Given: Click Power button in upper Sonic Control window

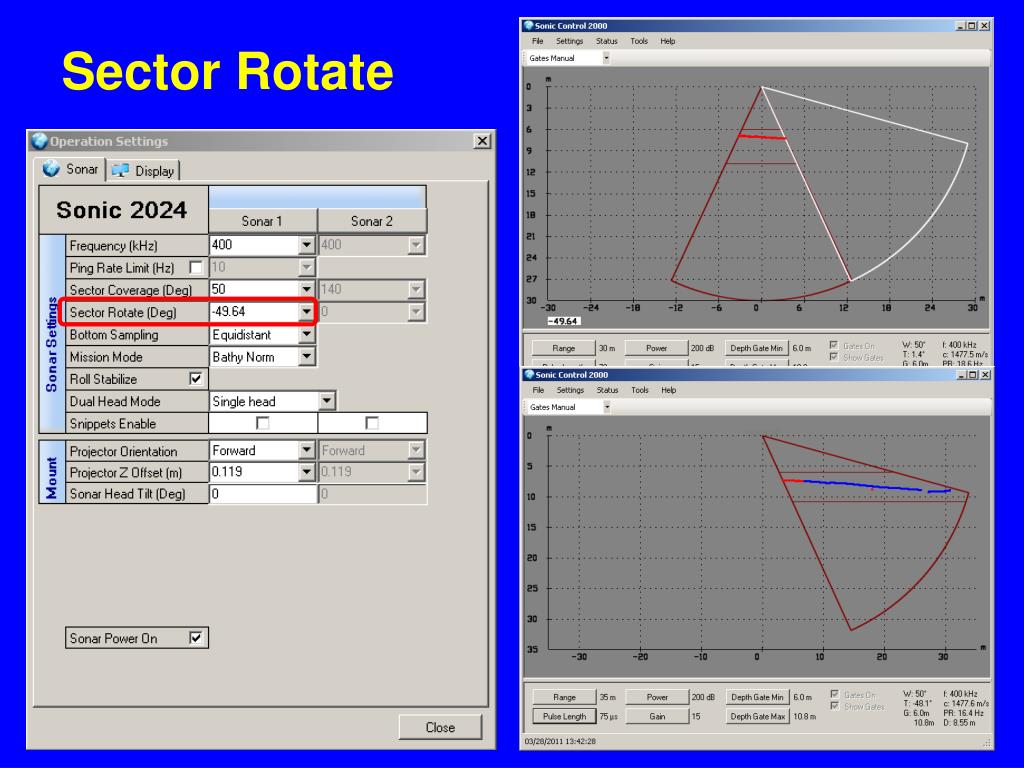Looking at the screenshot, I should coord(656,348).
